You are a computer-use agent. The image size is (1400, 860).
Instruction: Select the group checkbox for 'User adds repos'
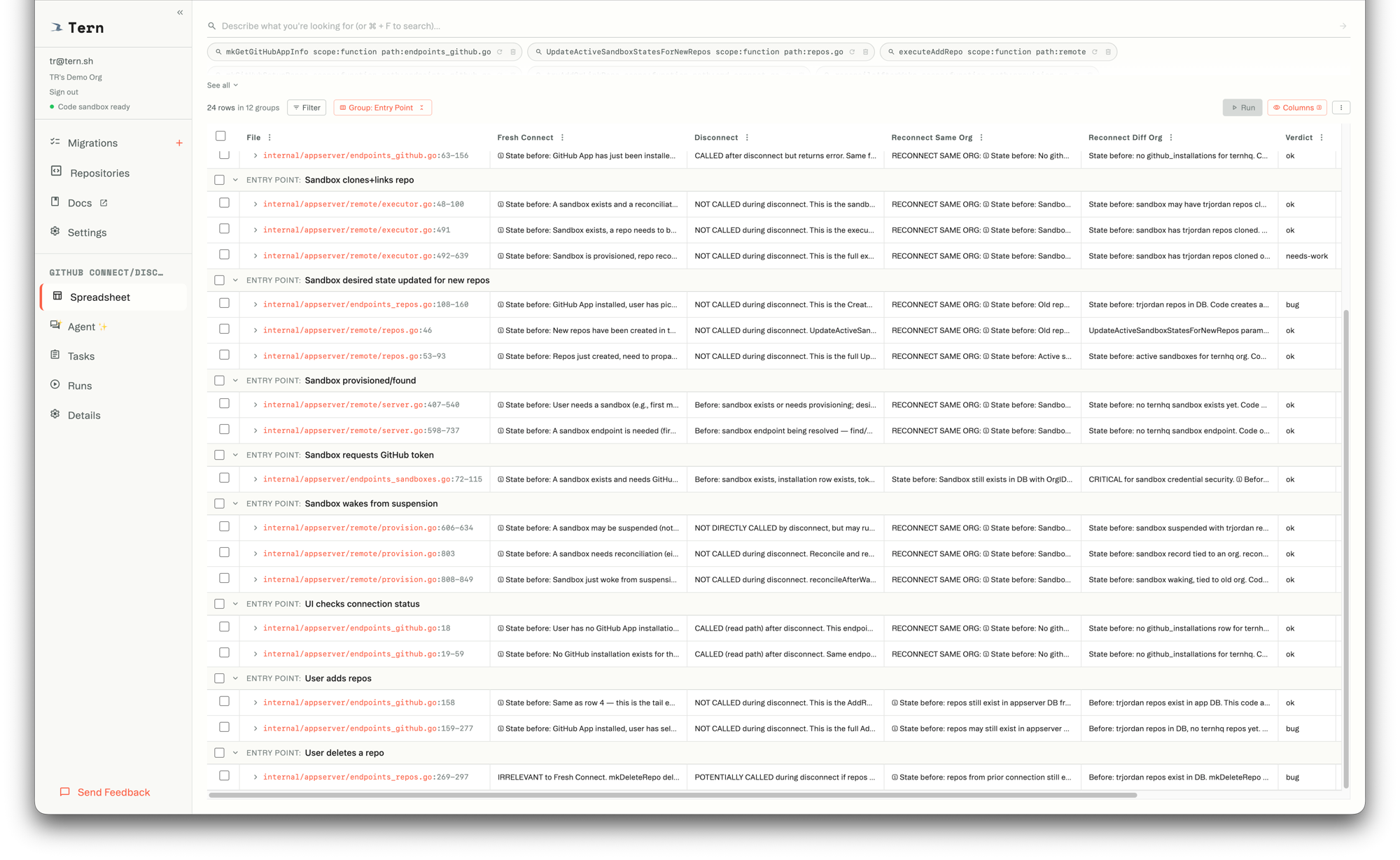[x=219, y=678]
